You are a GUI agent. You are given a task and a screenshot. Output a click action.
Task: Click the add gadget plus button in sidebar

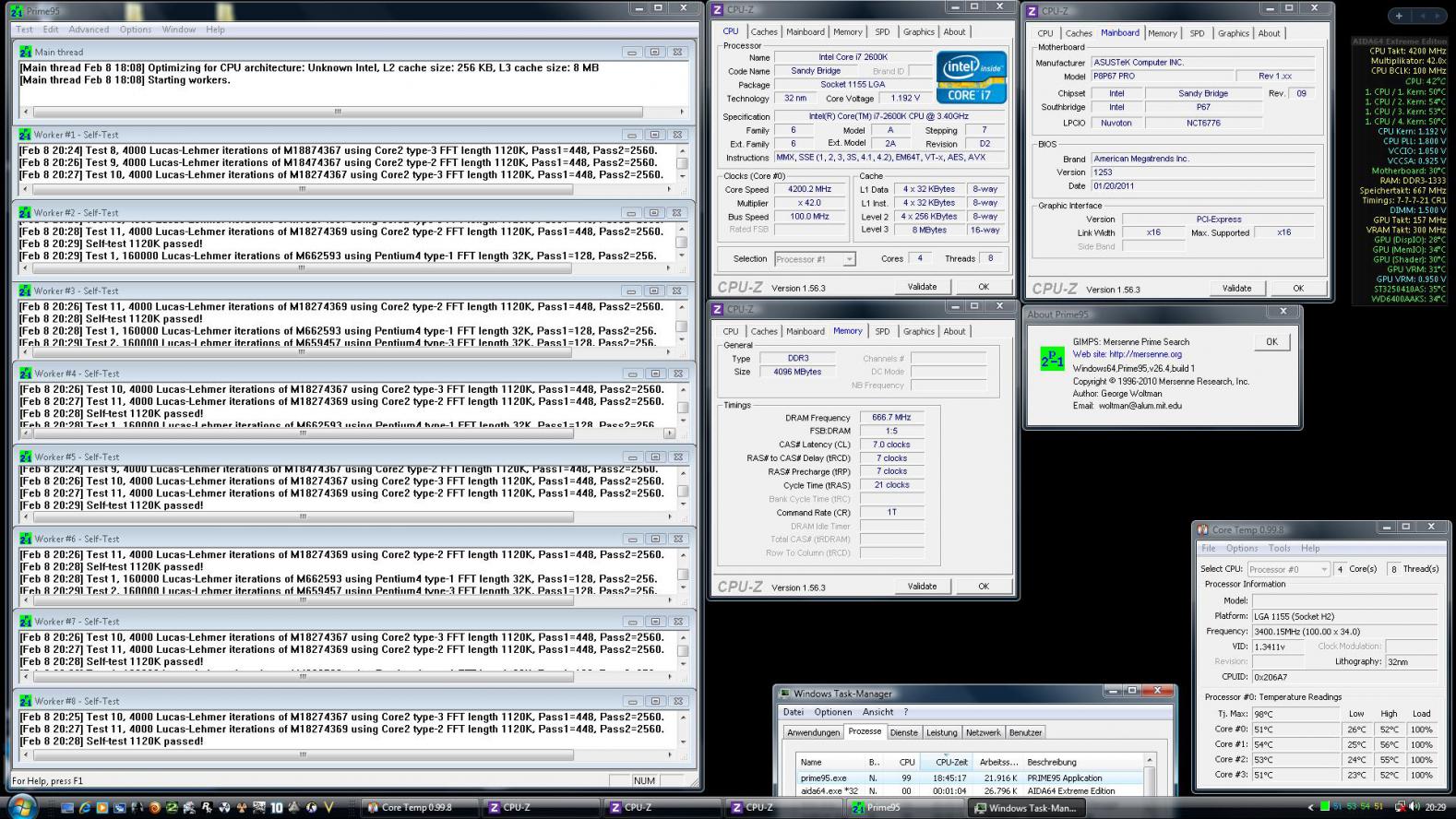(1399, 16)
